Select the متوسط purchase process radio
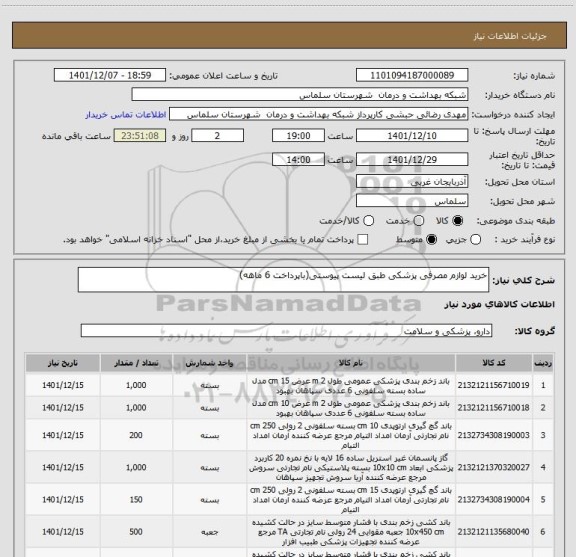This screenshot has height=557, width=576. pyautogui.click(x=431, y=240)
